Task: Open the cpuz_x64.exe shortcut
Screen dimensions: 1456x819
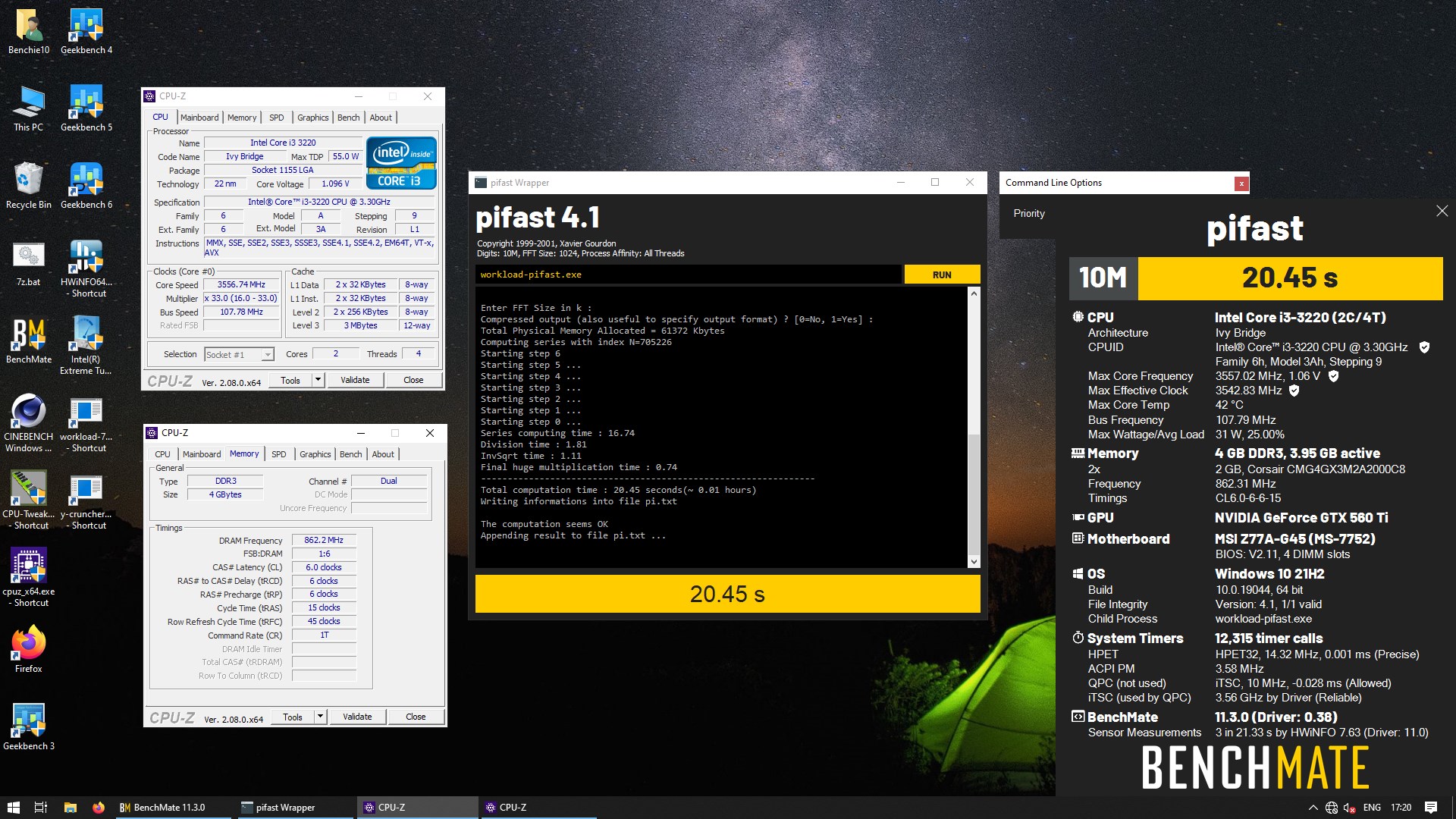Action: [29, 579]
